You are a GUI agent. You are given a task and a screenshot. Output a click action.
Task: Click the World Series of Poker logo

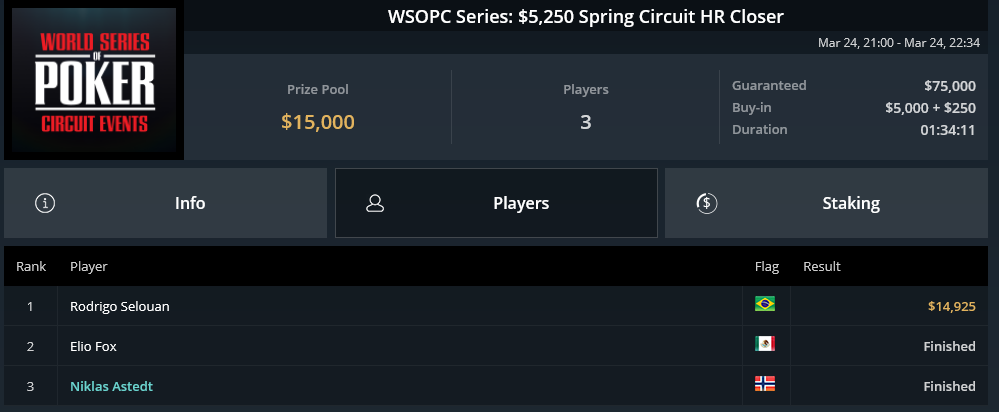[94, 80]
